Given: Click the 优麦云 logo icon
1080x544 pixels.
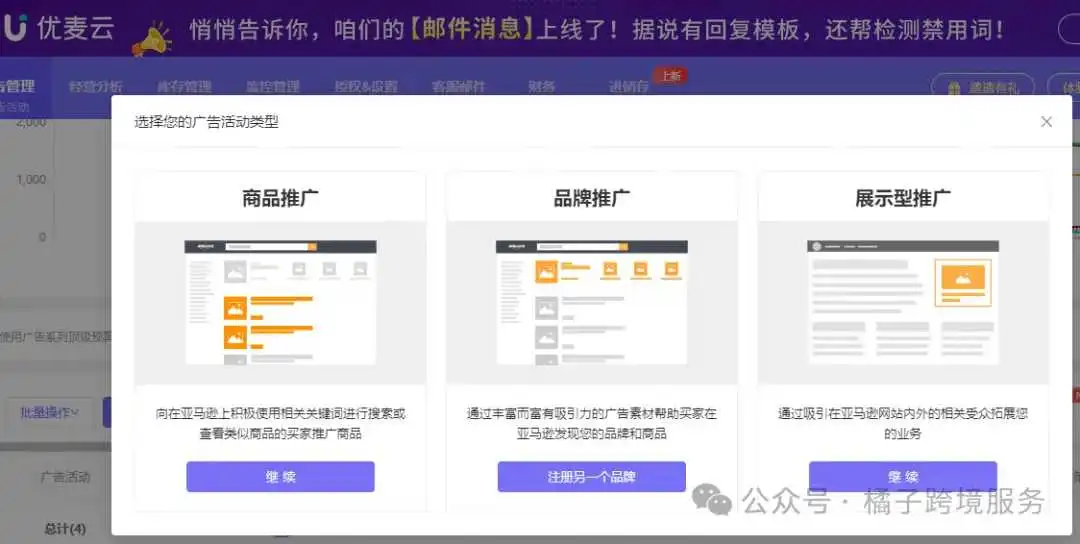Looking at the screenshot, I should (13, 28).
